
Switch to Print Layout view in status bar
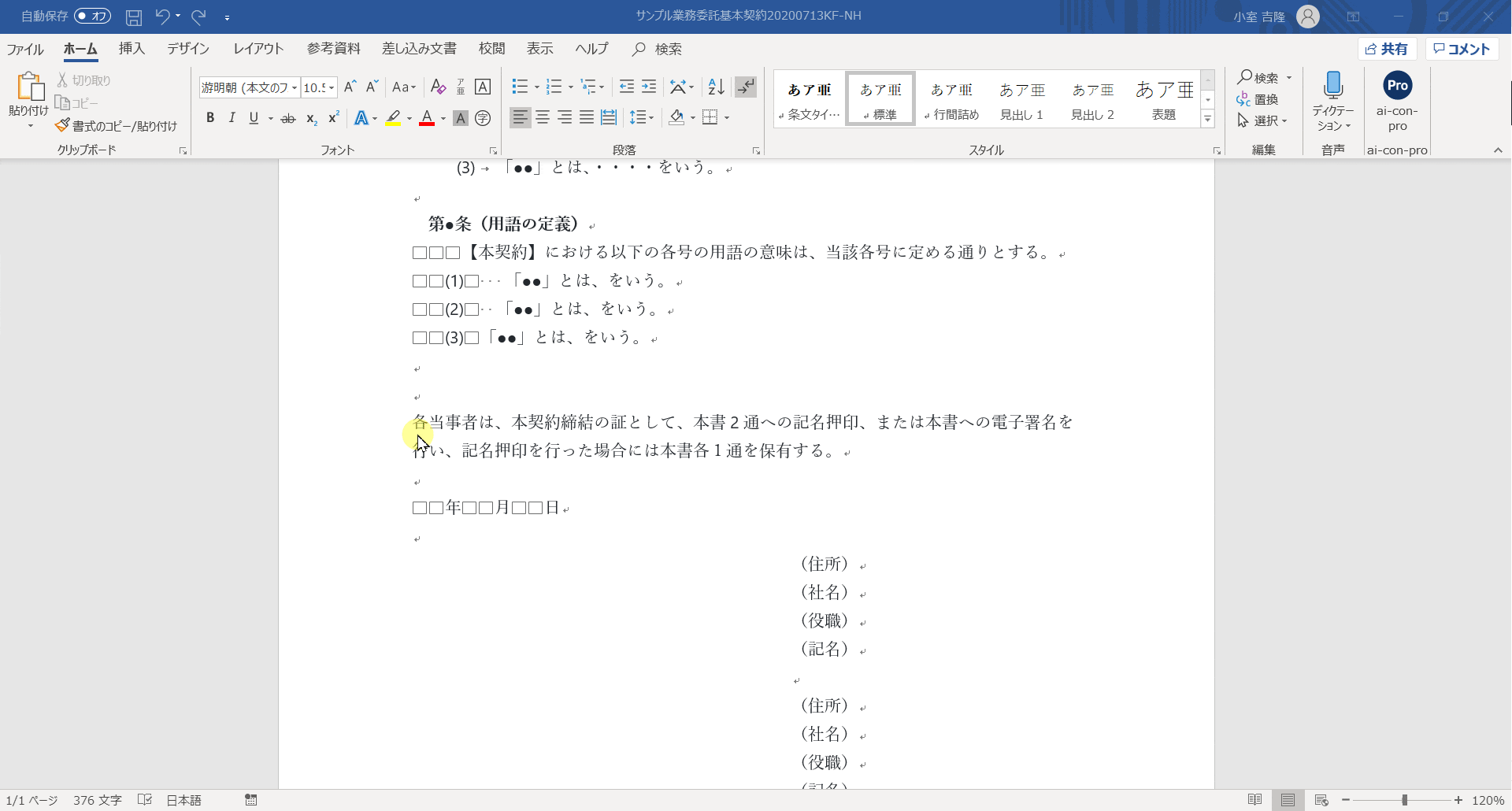pyautogui.click(x=1288, y=800)
